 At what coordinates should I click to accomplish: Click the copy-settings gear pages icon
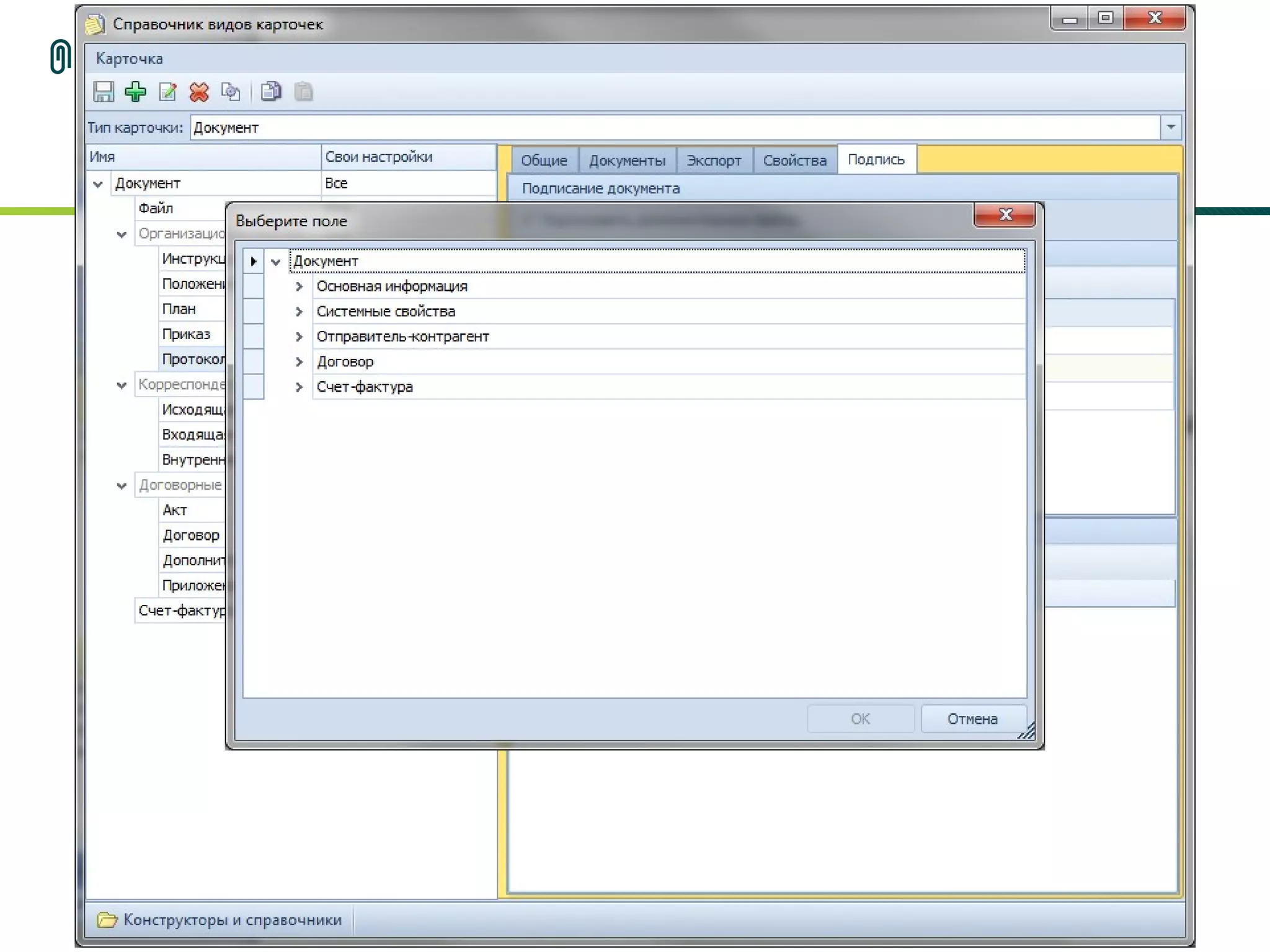coord(231,92)
